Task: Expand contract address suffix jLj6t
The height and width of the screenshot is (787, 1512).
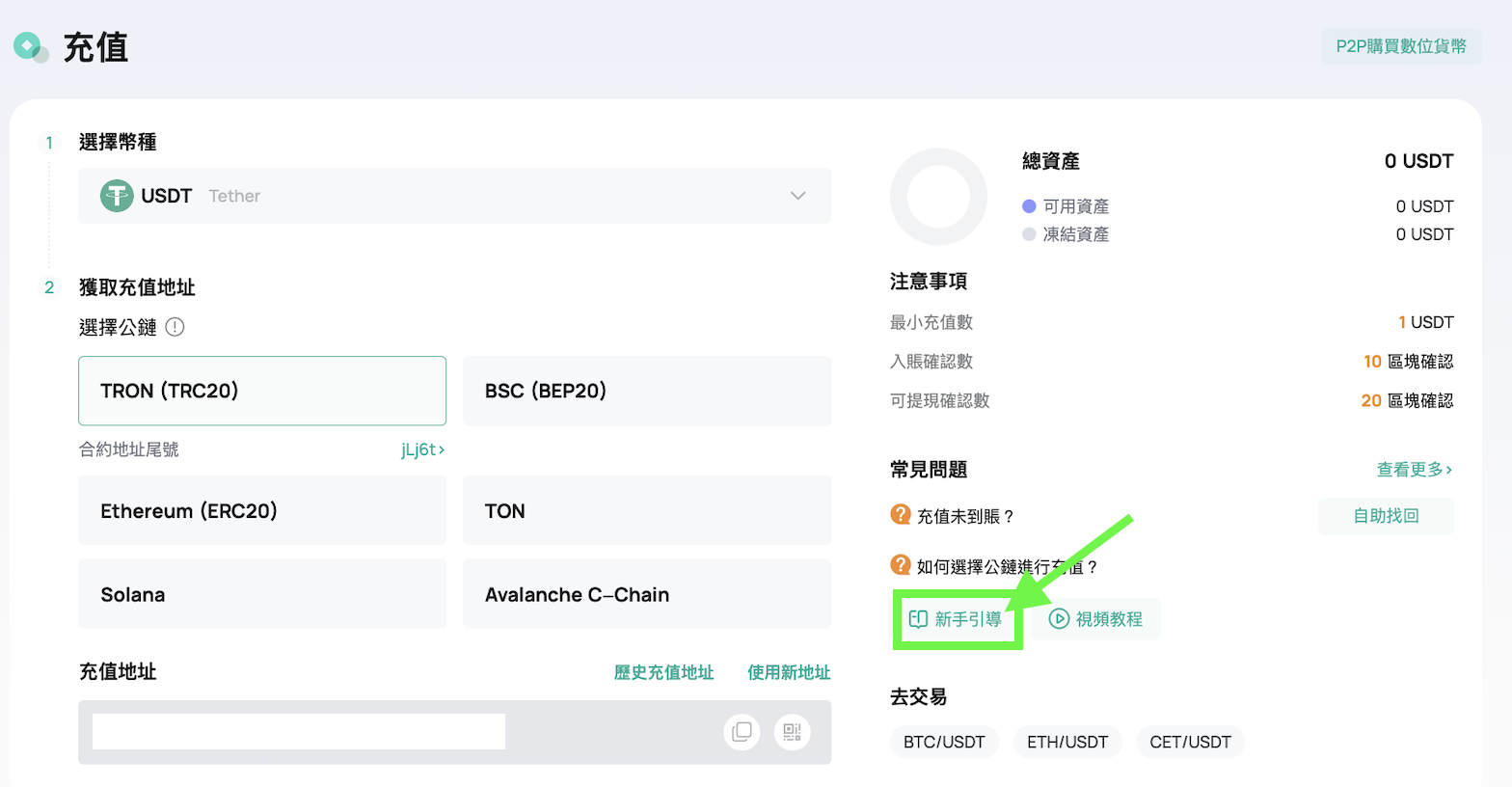Action: click(423, 449)
